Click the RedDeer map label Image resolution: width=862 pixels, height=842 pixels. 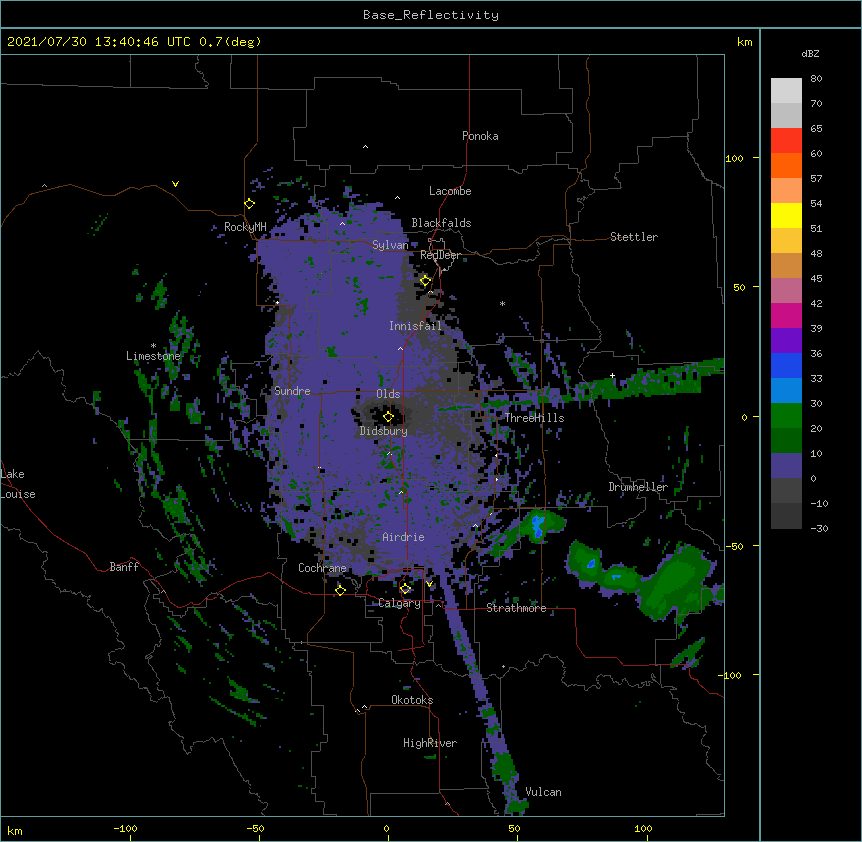point(440,255)
